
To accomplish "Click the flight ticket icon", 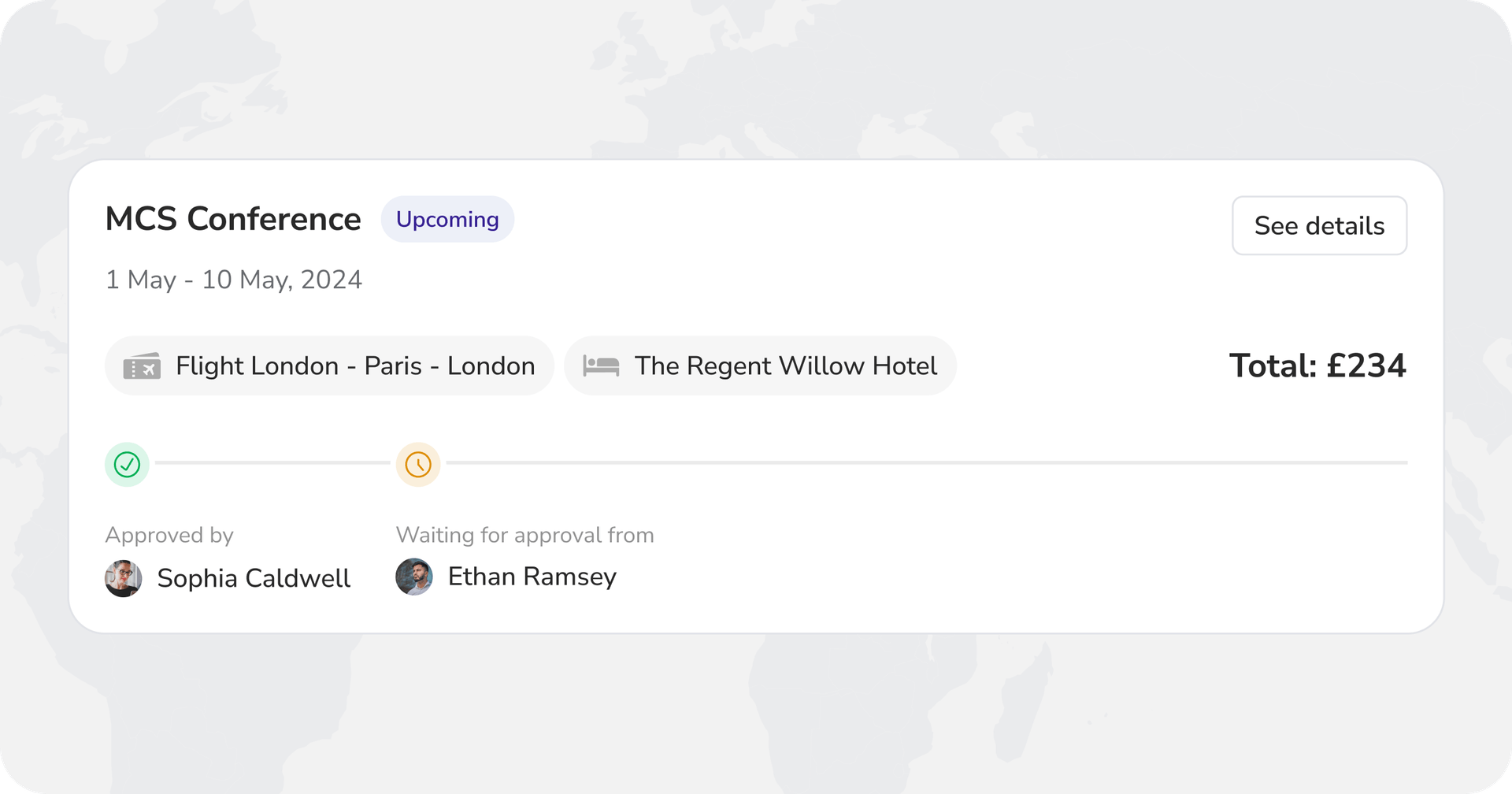I will (x=142, y=366).
